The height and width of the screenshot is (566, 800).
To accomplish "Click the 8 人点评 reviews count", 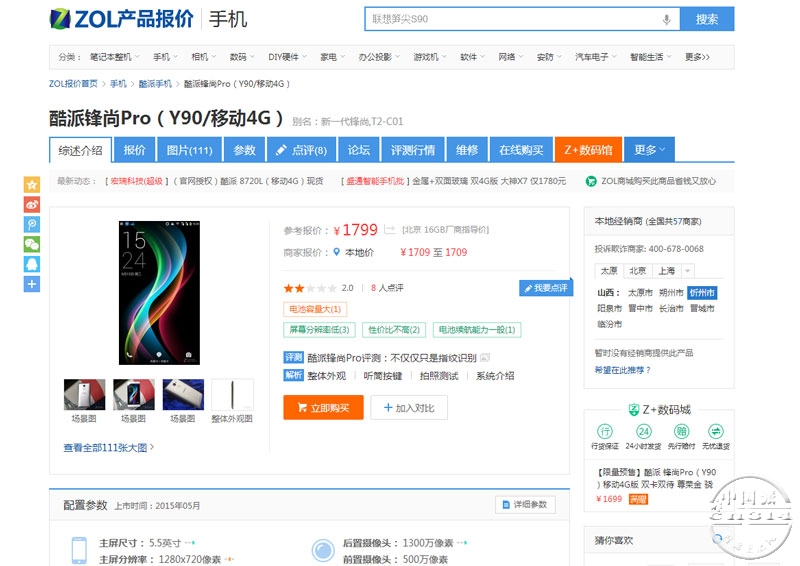I will [x=387, y=288].
